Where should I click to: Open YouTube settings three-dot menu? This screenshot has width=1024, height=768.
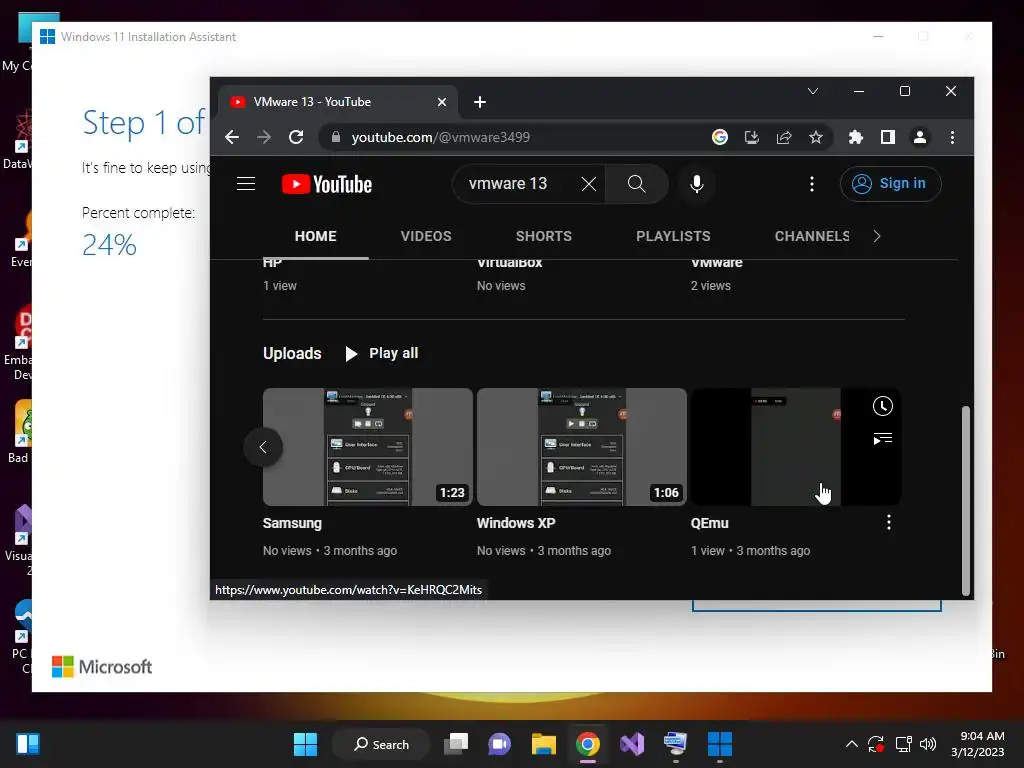click(812, 184)
